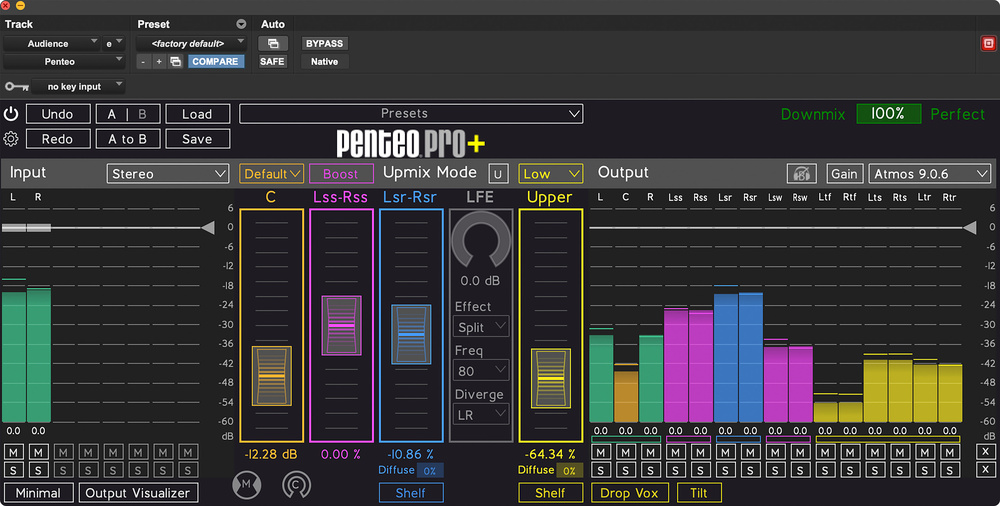Toggle the Tilt button
Viewport: 1000px width, 506px height.
tap(699, 493)
